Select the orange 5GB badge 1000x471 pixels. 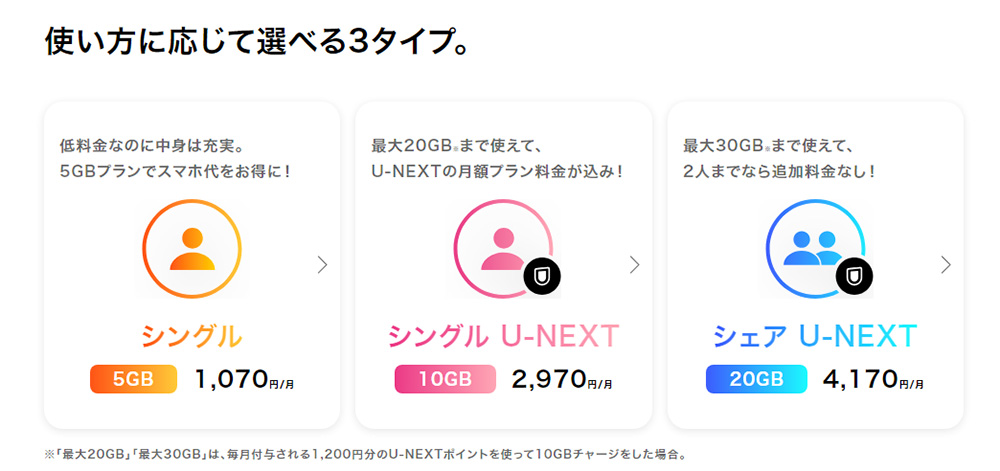133,380
